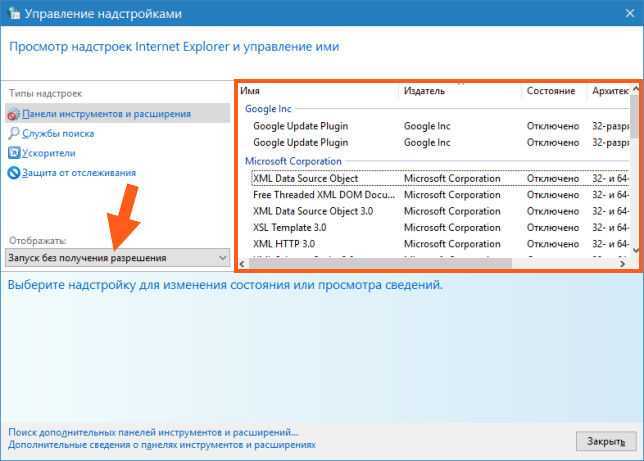Open Дополнительные сведения о панелях link

(162, 445)
